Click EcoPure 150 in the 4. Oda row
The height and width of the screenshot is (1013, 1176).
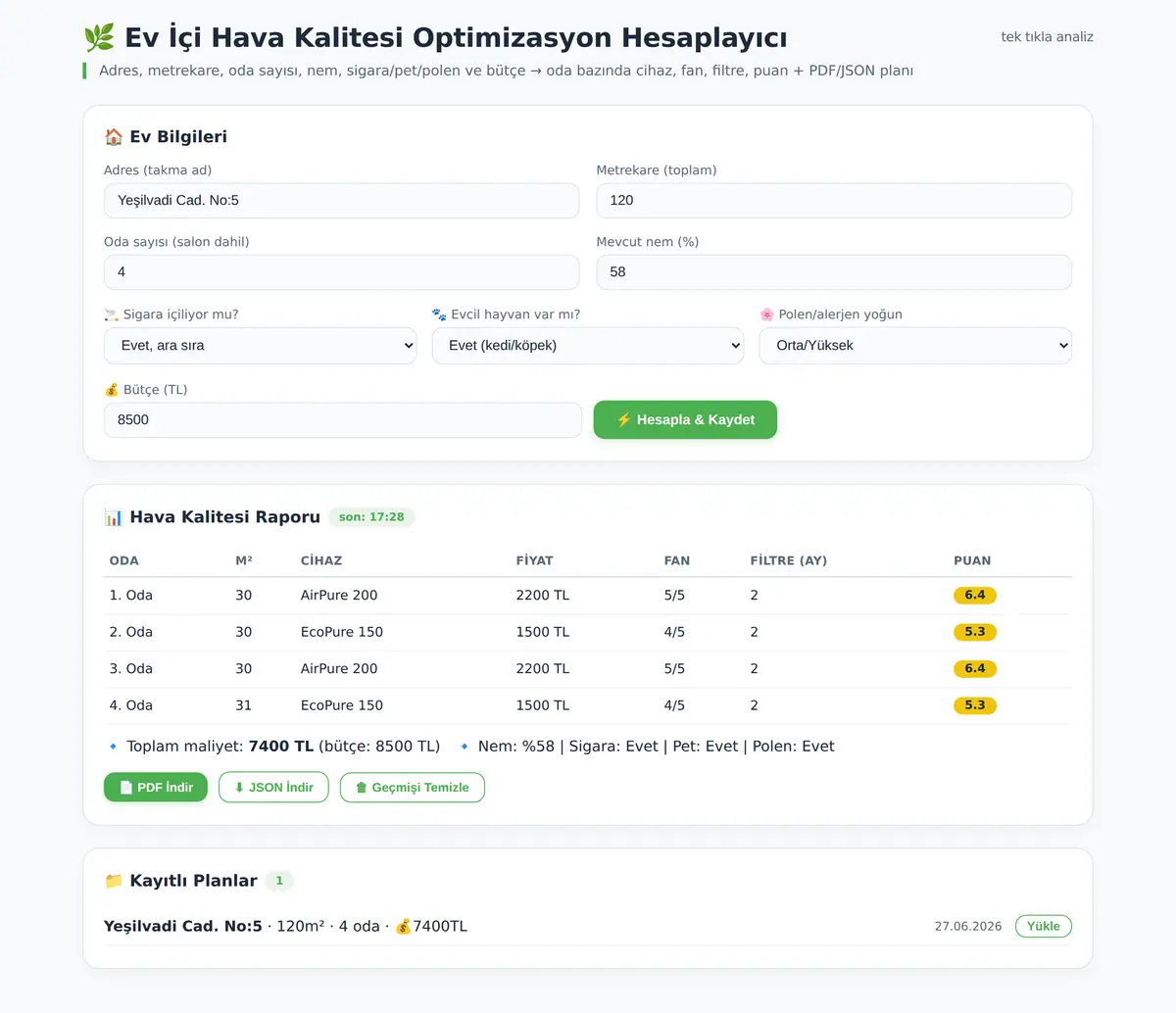pyautogui.click(x=342, y=705)
